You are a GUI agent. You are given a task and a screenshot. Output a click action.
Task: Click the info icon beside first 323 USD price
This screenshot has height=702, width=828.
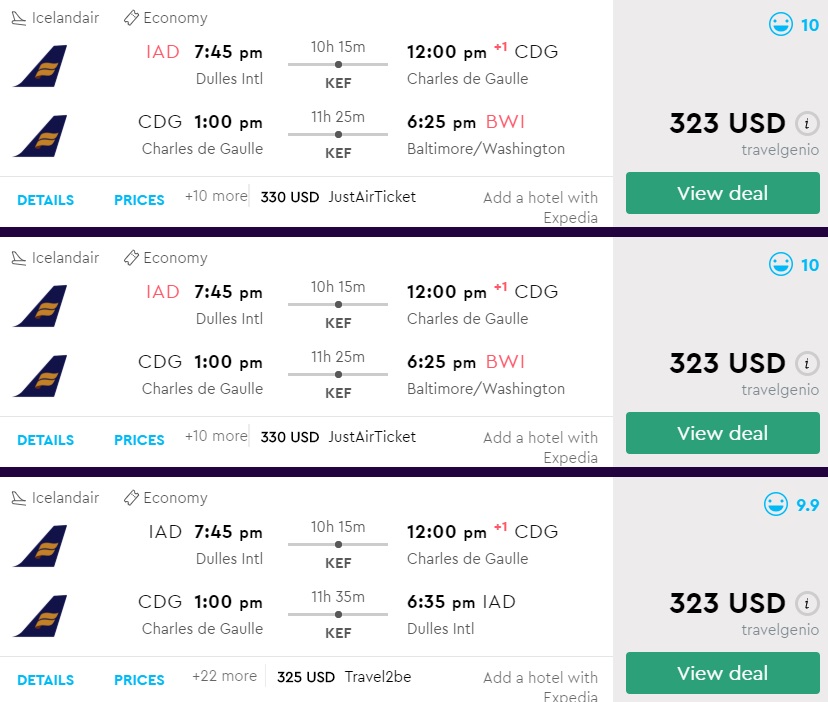coord(807,124)
